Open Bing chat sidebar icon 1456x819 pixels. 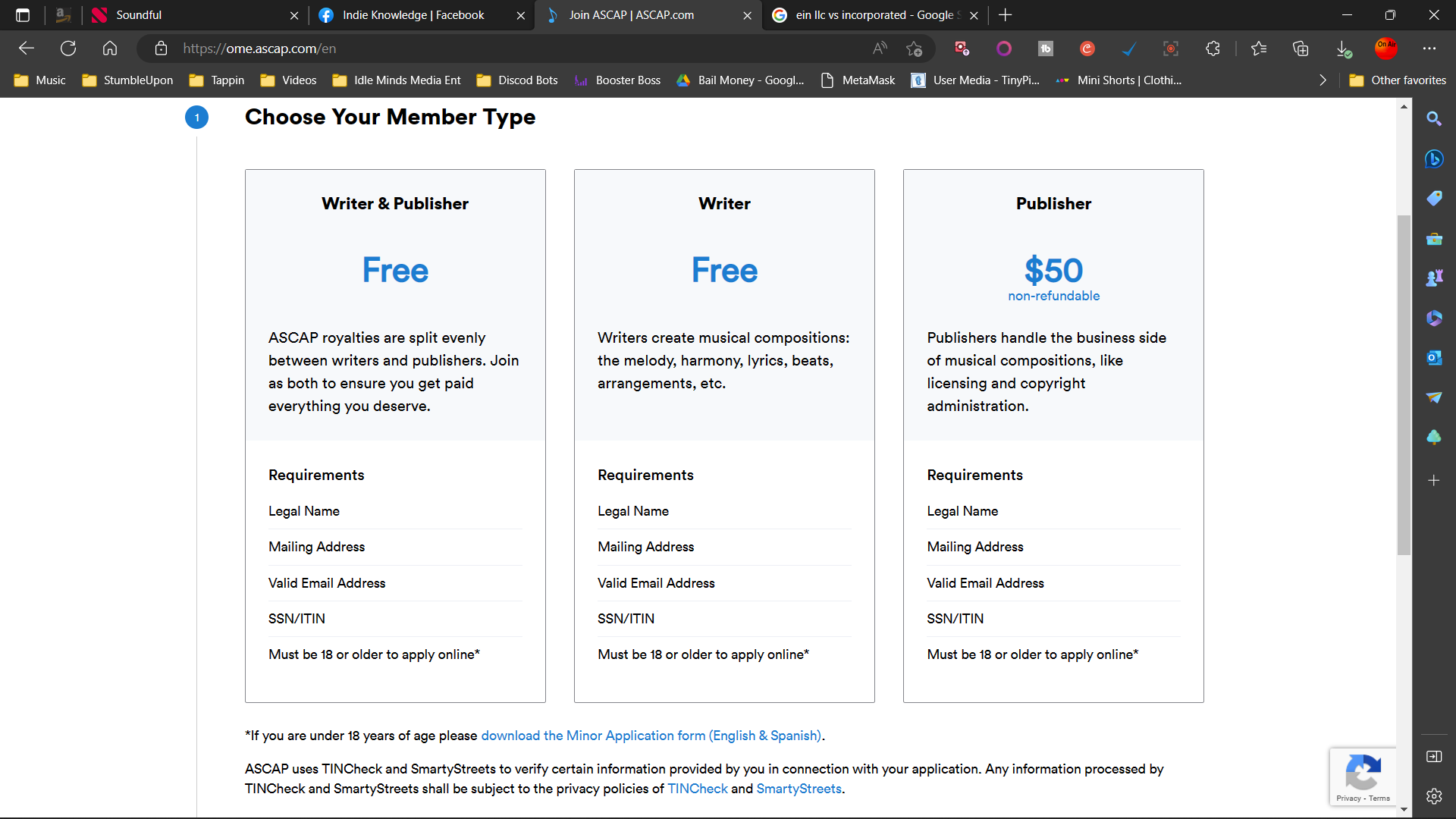click(x=1433, y=159)
